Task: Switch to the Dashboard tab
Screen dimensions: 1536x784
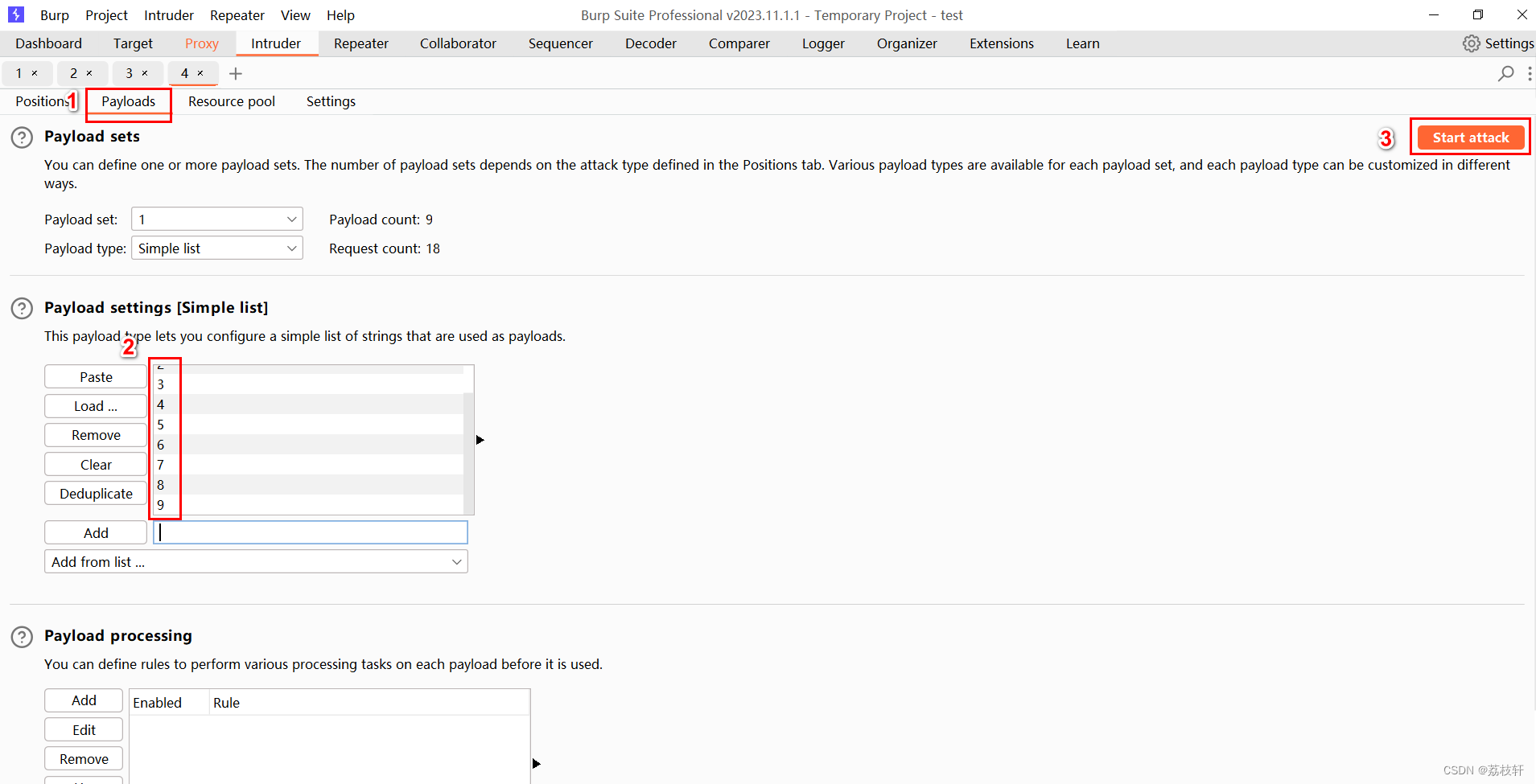Action: point(48,43)
